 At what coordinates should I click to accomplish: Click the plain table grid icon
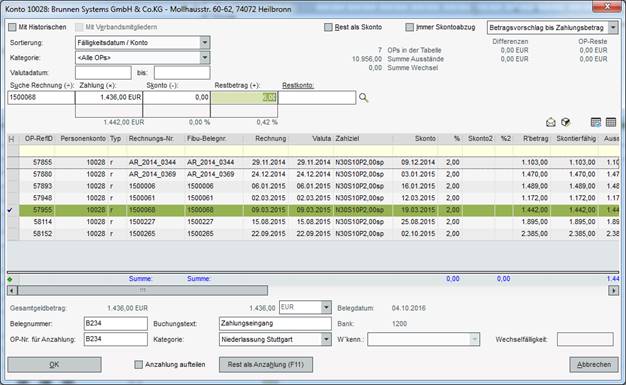(x=611, y=122)
